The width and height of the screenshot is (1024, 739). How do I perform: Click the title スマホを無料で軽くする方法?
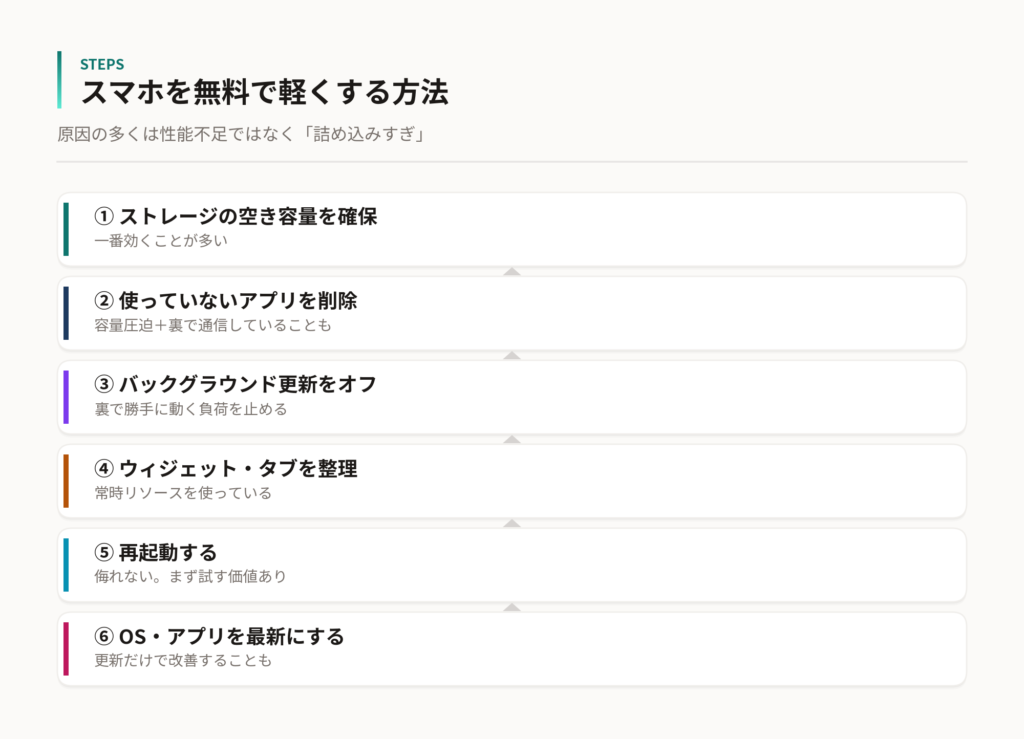coord(264,92)
